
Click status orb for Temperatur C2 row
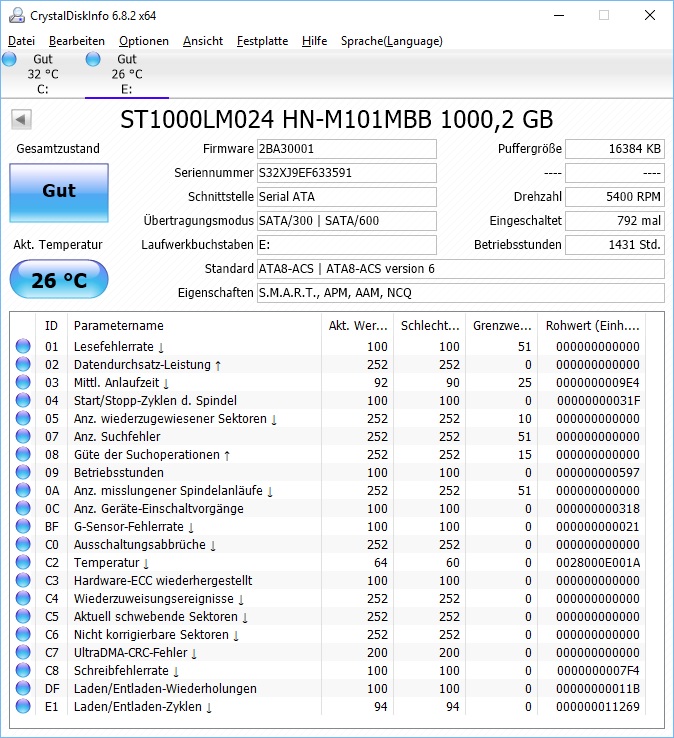click(x=23, y=562)
